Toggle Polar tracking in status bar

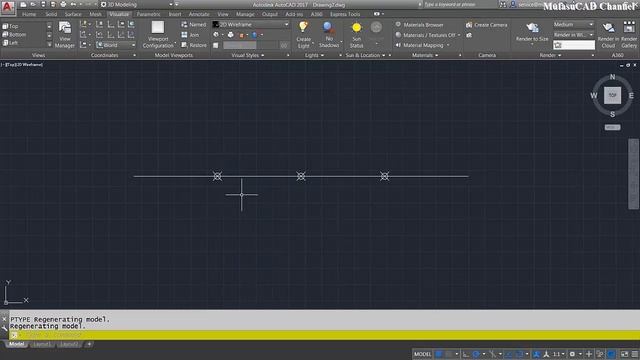click(x=476, y=354)
